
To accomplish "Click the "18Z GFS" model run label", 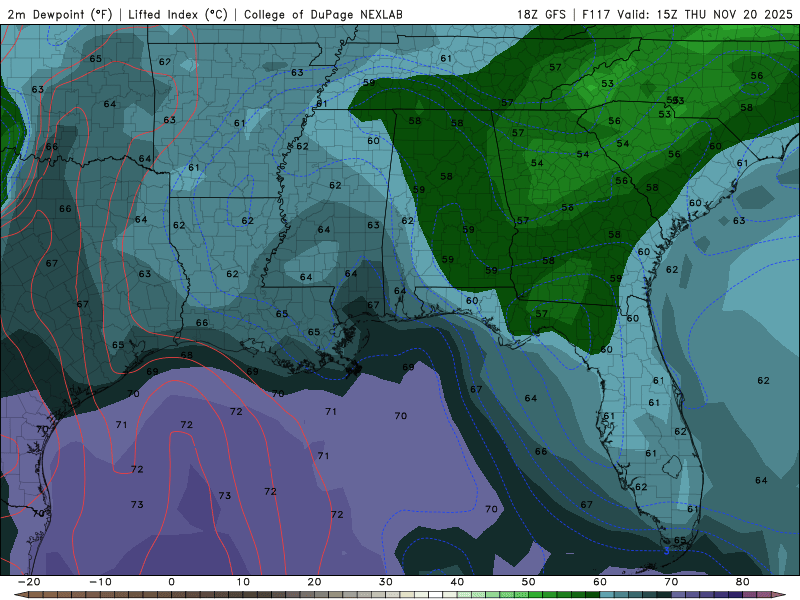I will pyautogui.click(x=541, y=15).
